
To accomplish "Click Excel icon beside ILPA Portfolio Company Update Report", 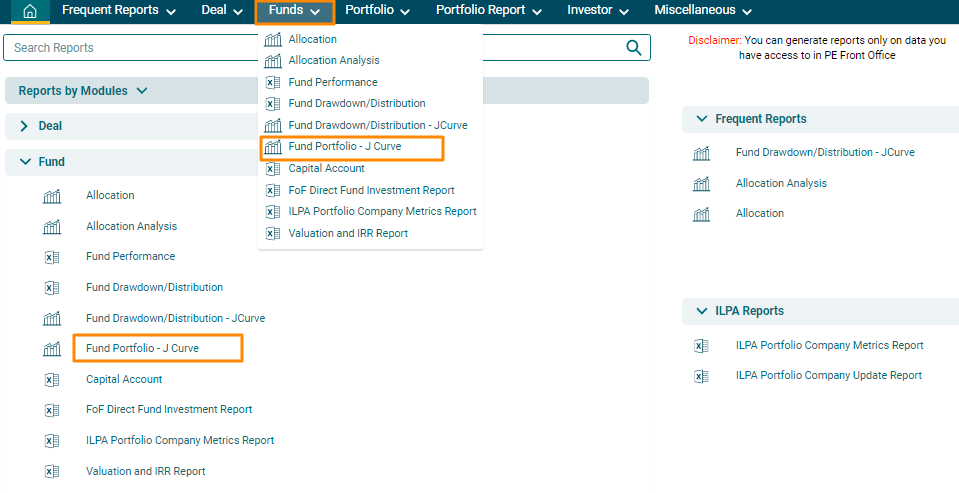I will pos(701,376).
